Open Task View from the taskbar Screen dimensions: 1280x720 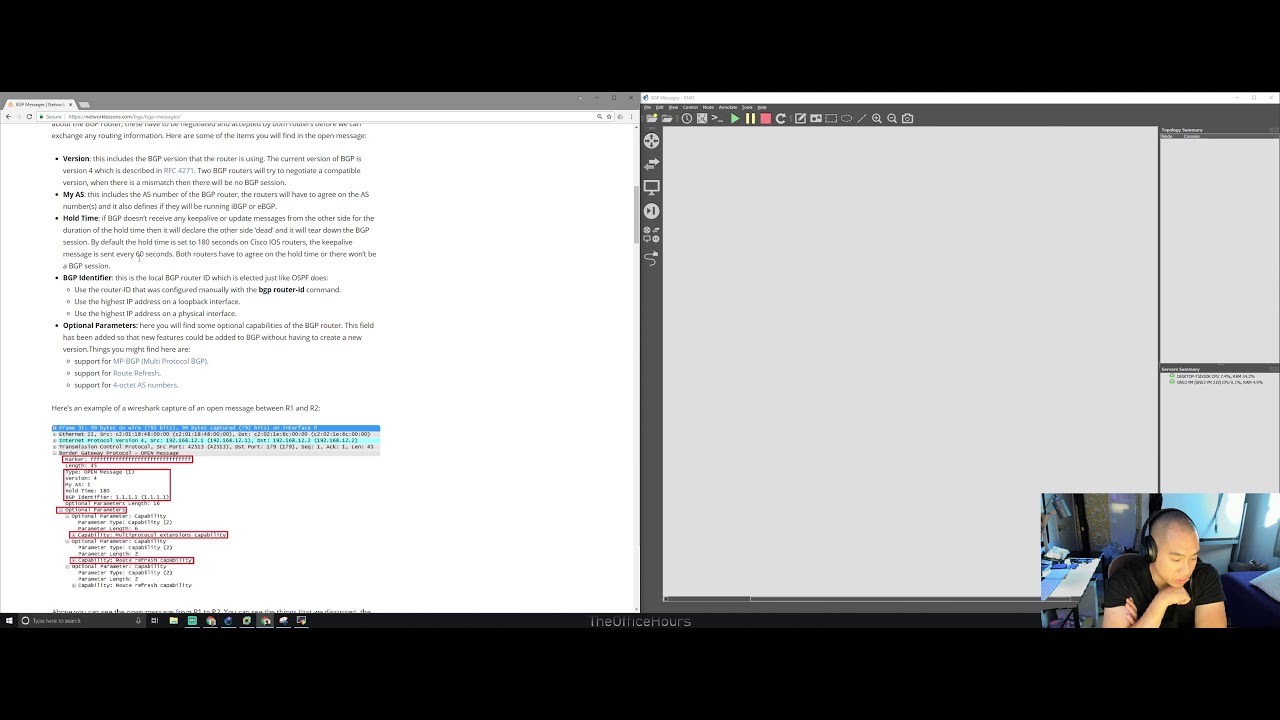[x=154, y=621]
